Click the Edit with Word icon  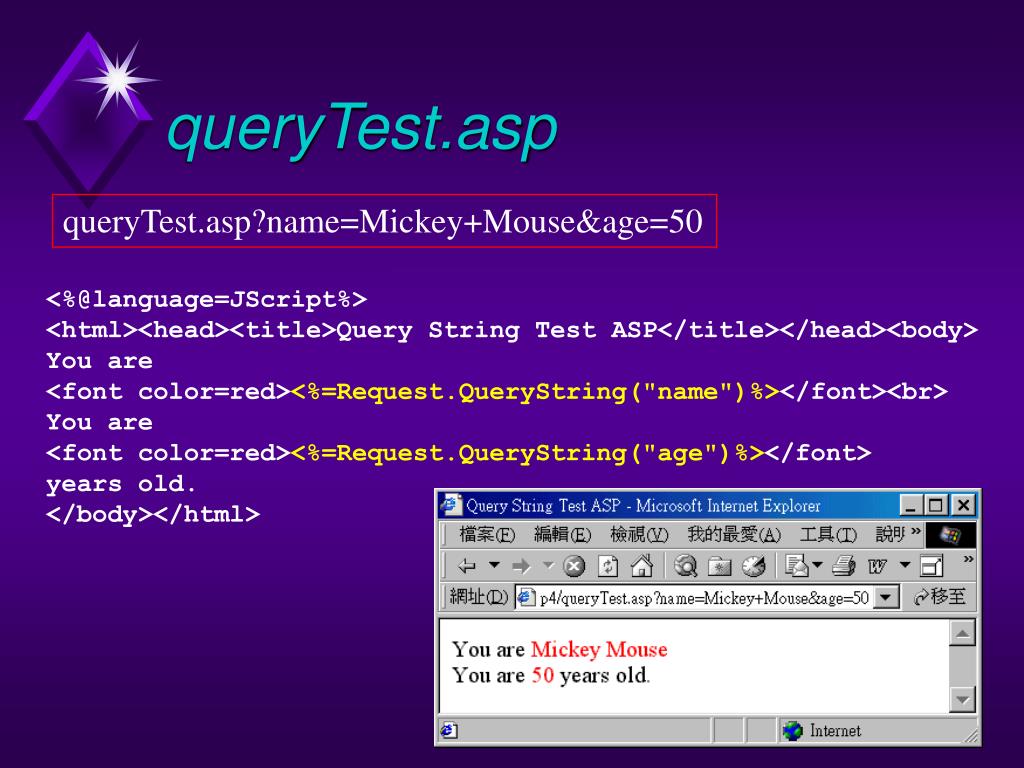click(x=877, y=566)
